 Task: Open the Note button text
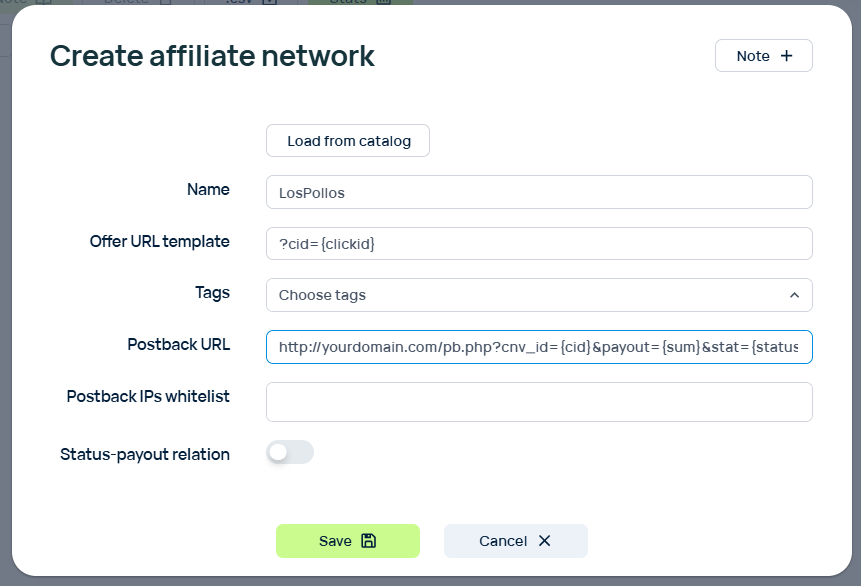(752, 56)
